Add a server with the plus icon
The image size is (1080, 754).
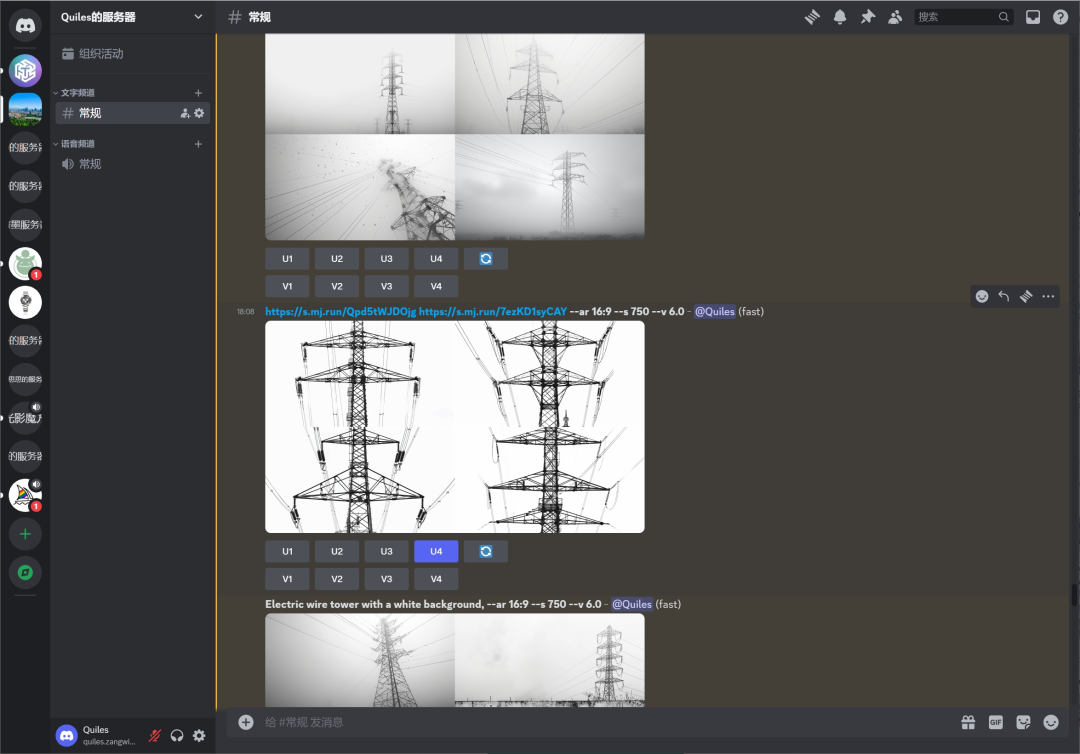(x=25, y=534)
